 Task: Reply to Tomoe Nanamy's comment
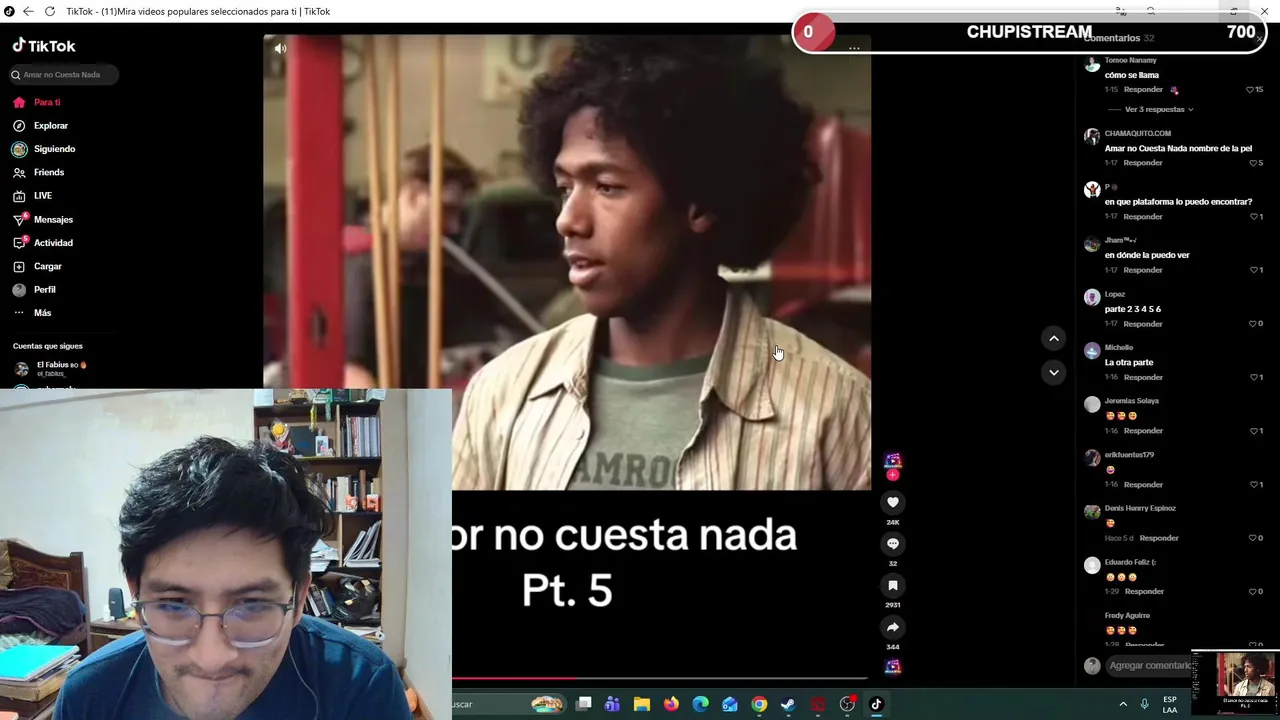1143,90
